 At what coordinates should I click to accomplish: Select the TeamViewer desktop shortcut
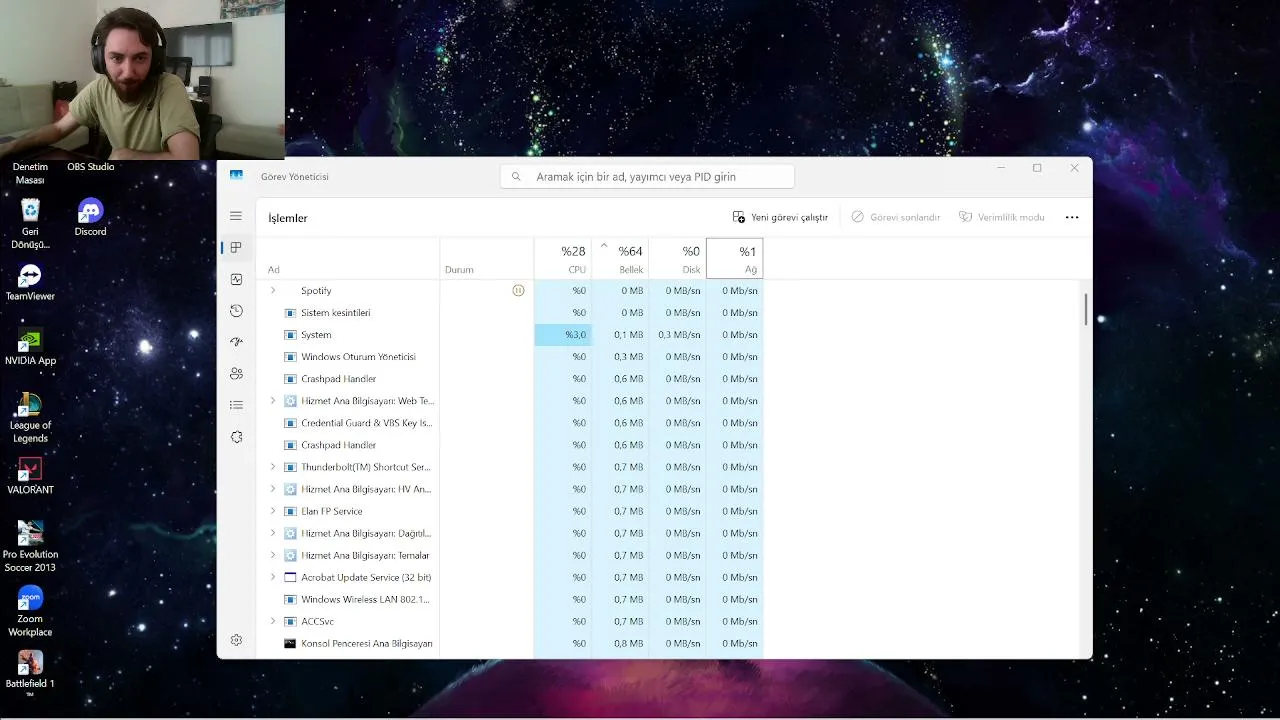(x=30, y=282)
